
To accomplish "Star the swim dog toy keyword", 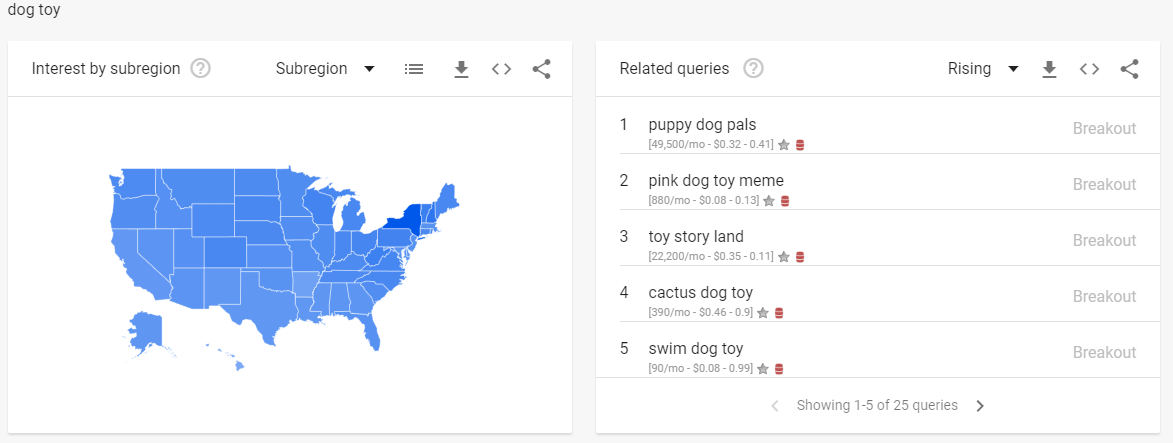I will tap(763, 368).
